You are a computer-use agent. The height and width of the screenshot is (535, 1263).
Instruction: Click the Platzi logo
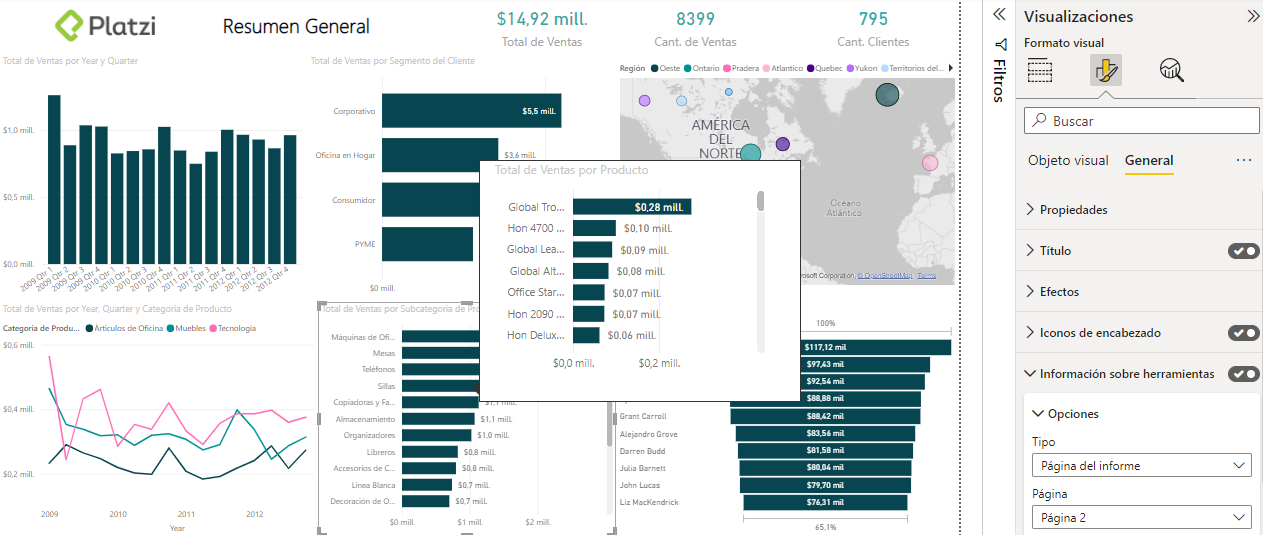click(x=106, y=26)
